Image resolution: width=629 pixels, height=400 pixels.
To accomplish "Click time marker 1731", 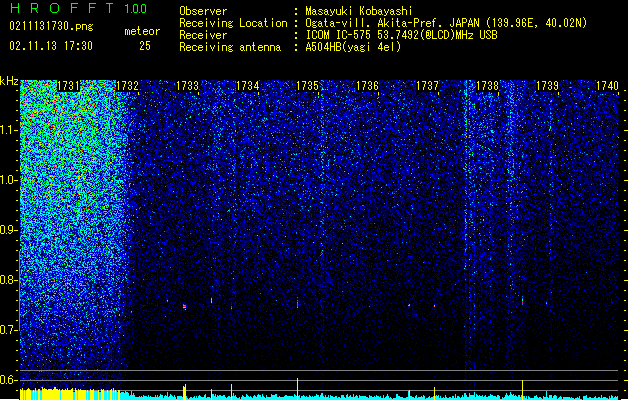I will [x=69, y=86].
